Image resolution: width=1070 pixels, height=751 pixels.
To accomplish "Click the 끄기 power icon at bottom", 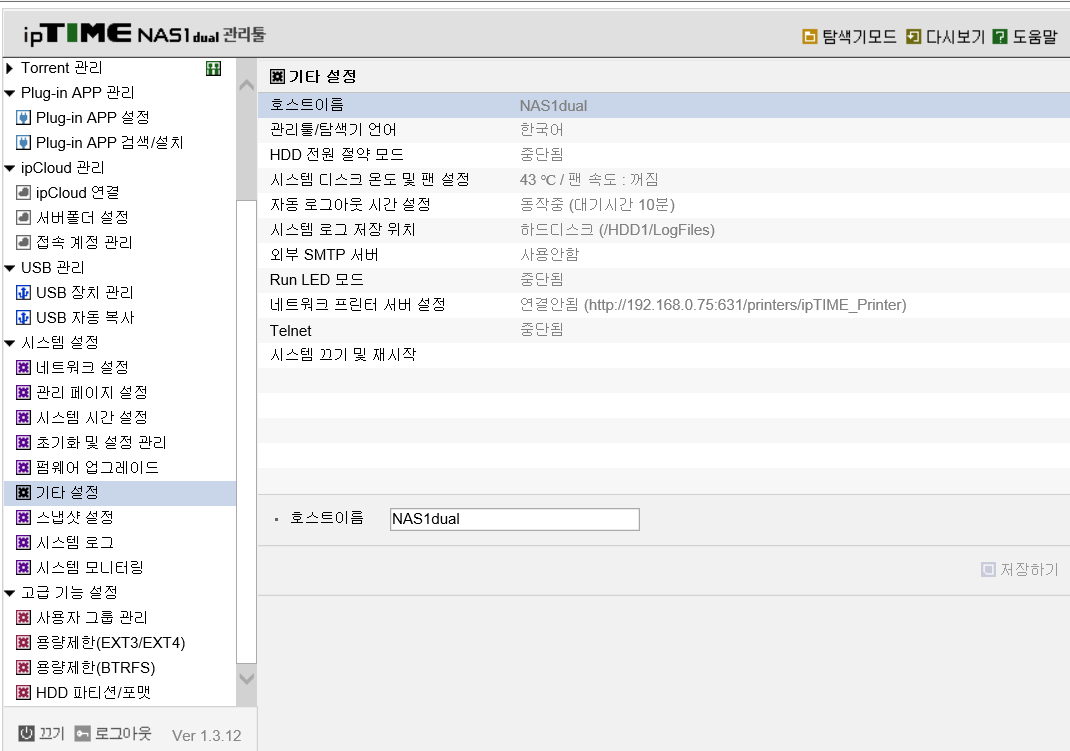I will tap(26, 733).
